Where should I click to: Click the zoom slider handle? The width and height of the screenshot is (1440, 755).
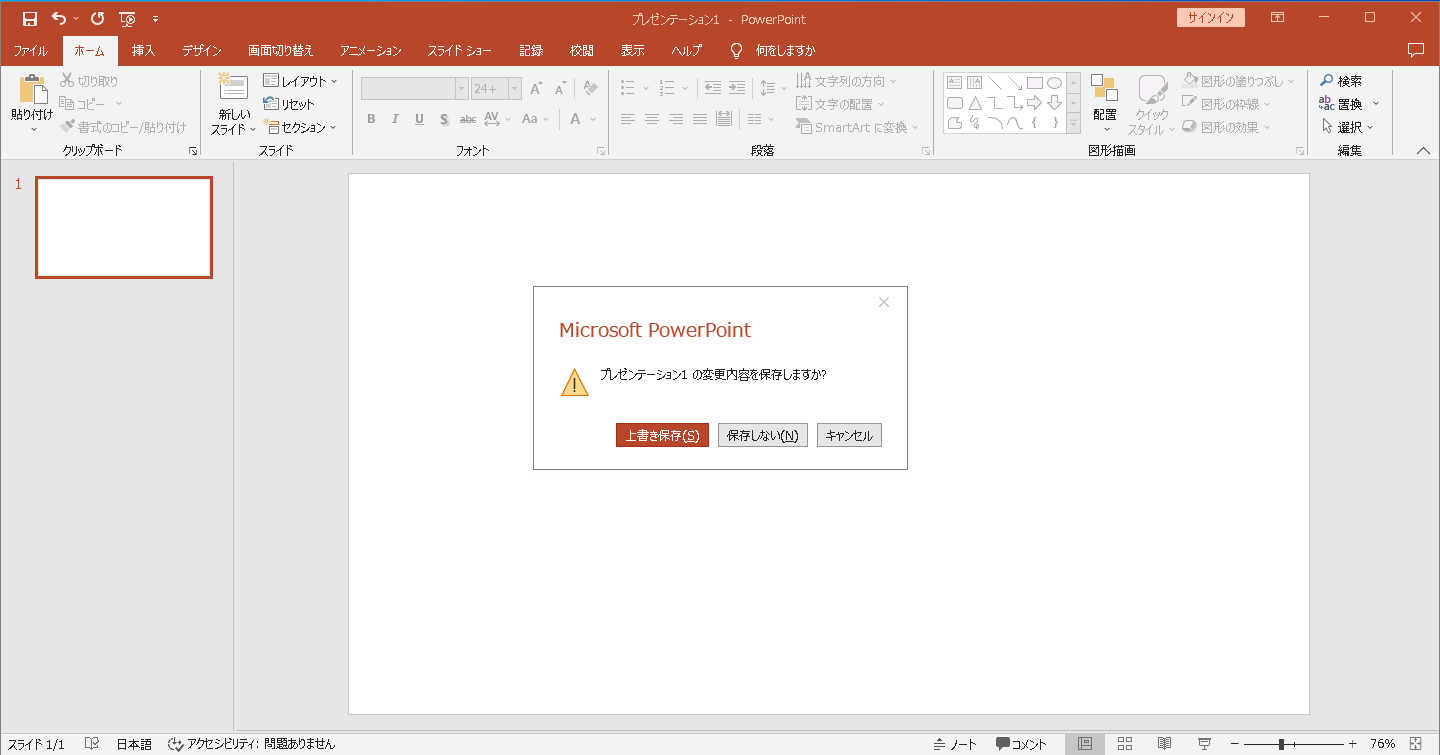point(1281,744)
